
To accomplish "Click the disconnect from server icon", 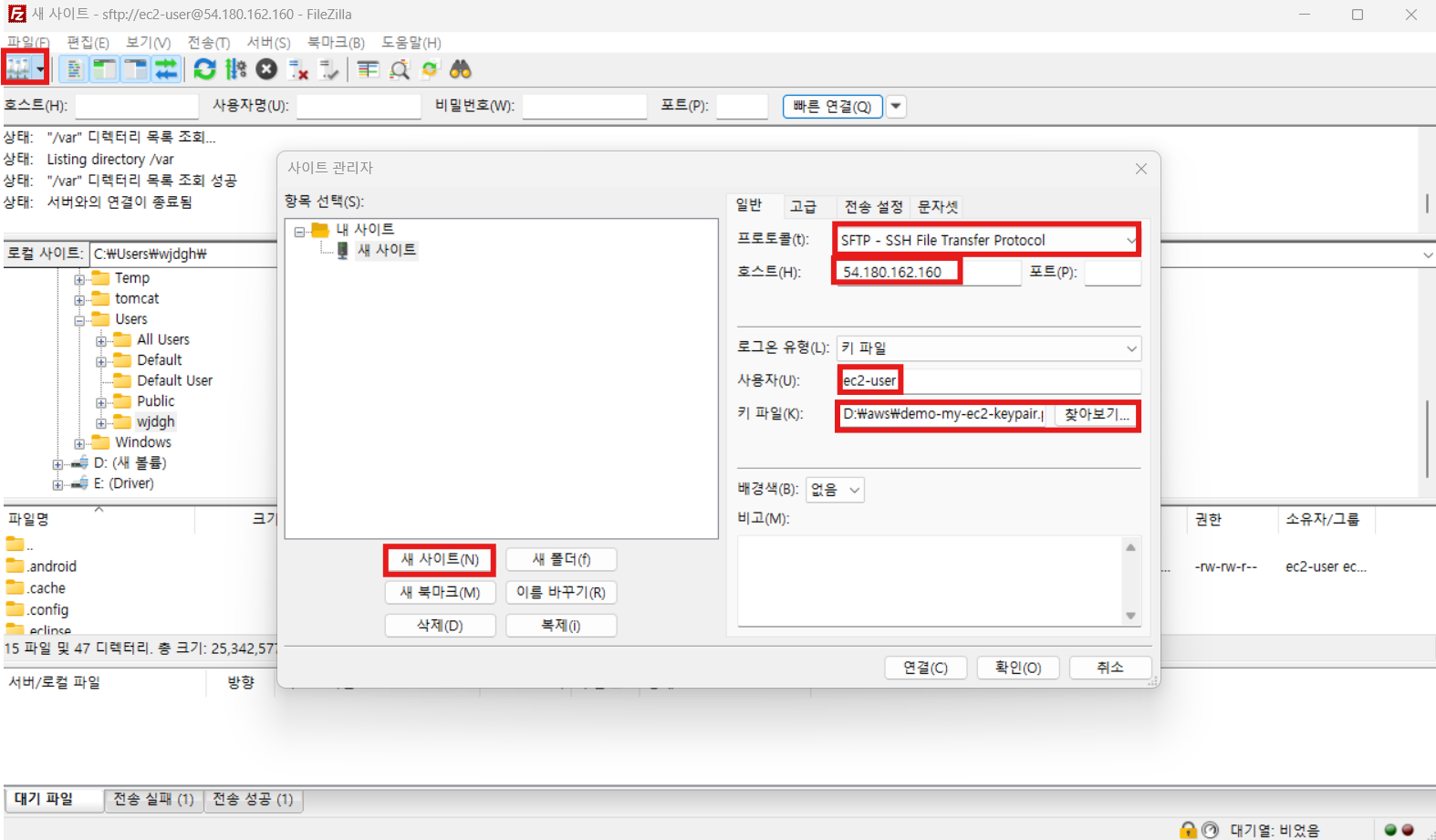I will pos(297,69).
